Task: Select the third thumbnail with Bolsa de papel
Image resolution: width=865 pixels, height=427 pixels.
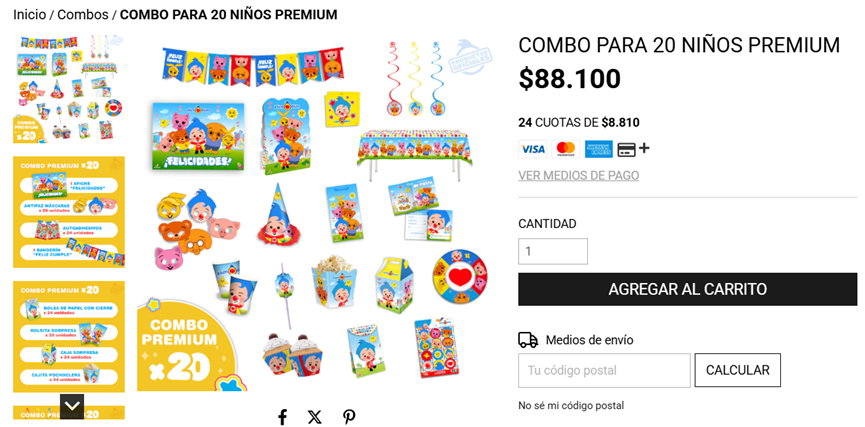Action: [69, 337]
